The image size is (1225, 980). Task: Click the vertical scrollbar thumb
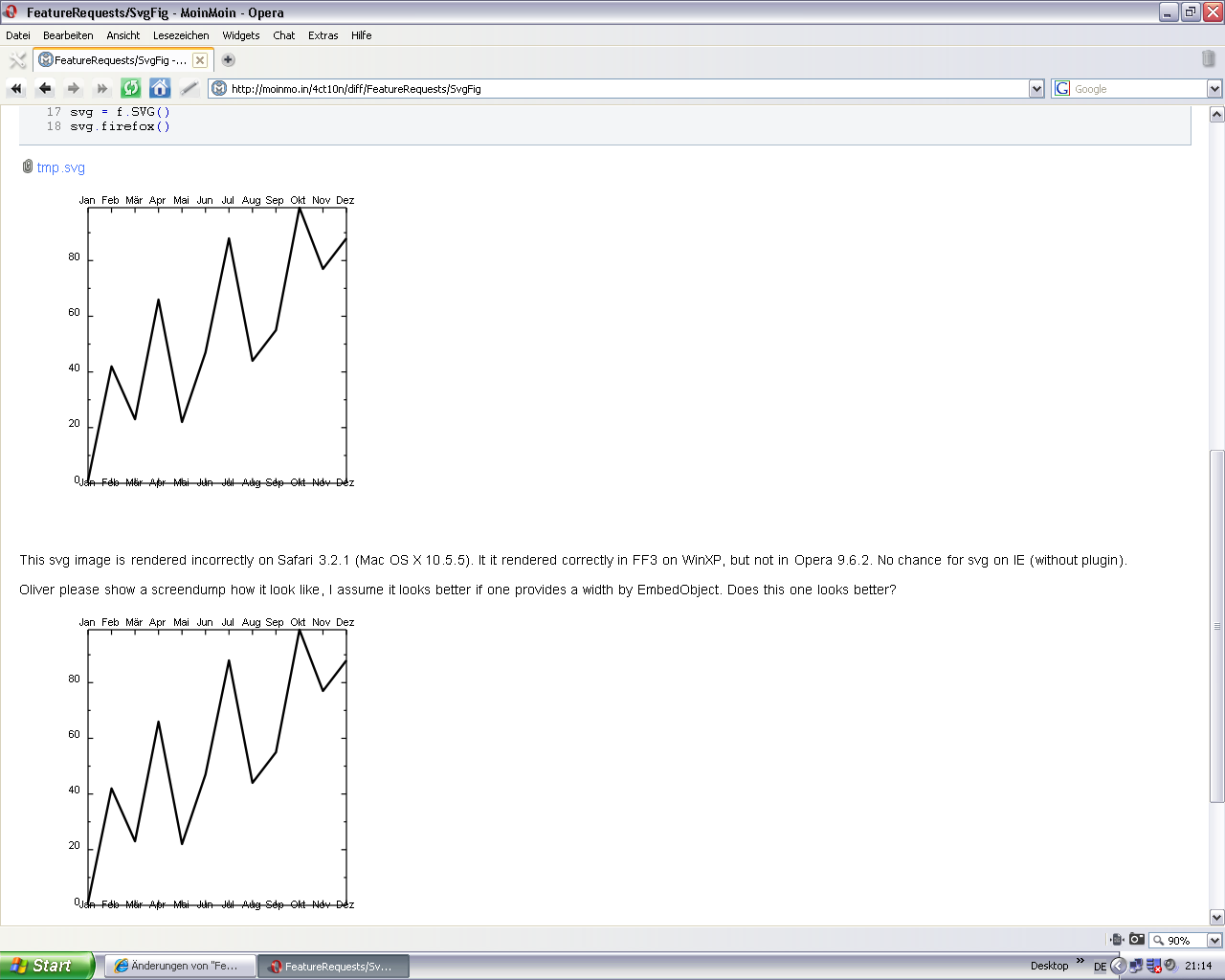[x=1216, y=626]
